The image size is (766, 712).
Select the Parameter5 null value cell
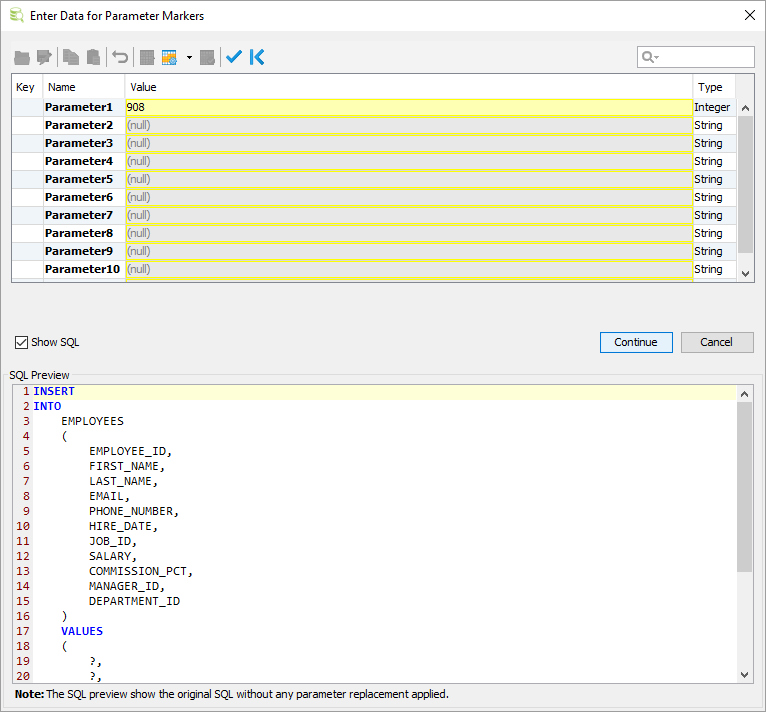coord(408,179)
